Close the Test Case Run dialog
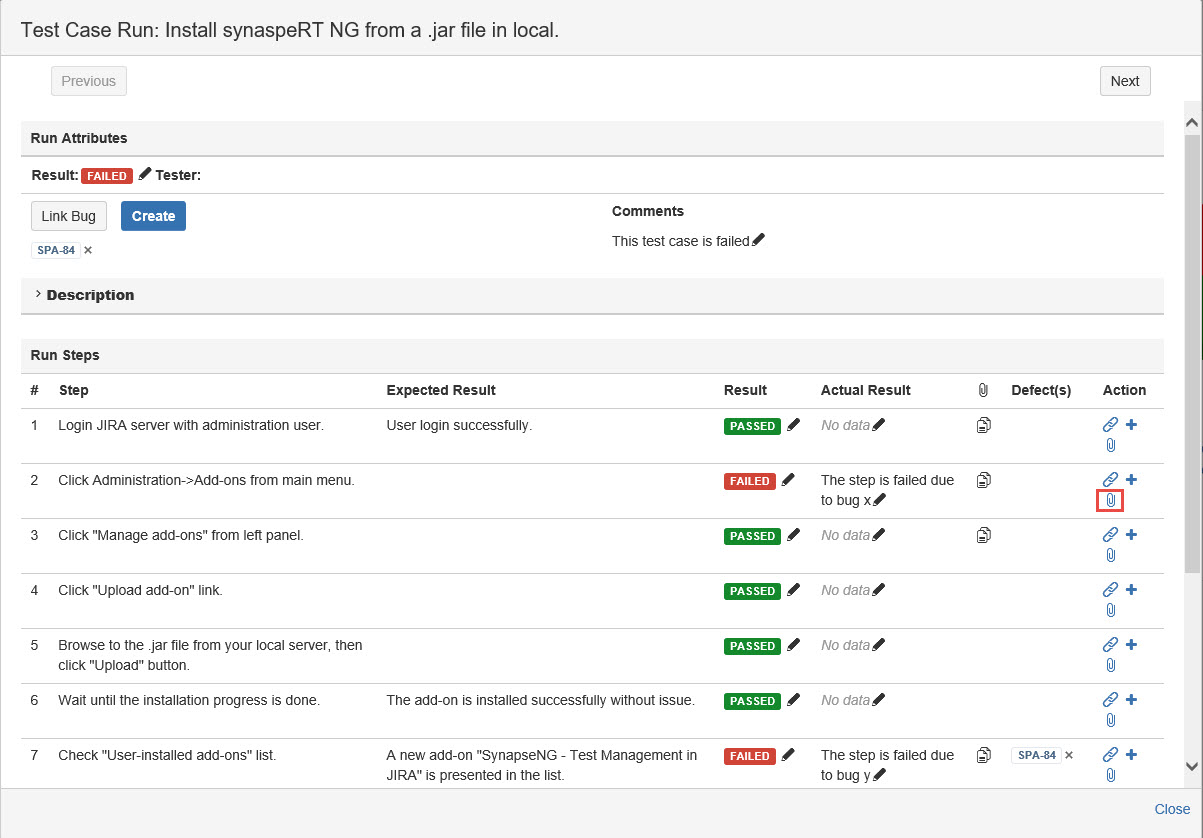 1172,809
